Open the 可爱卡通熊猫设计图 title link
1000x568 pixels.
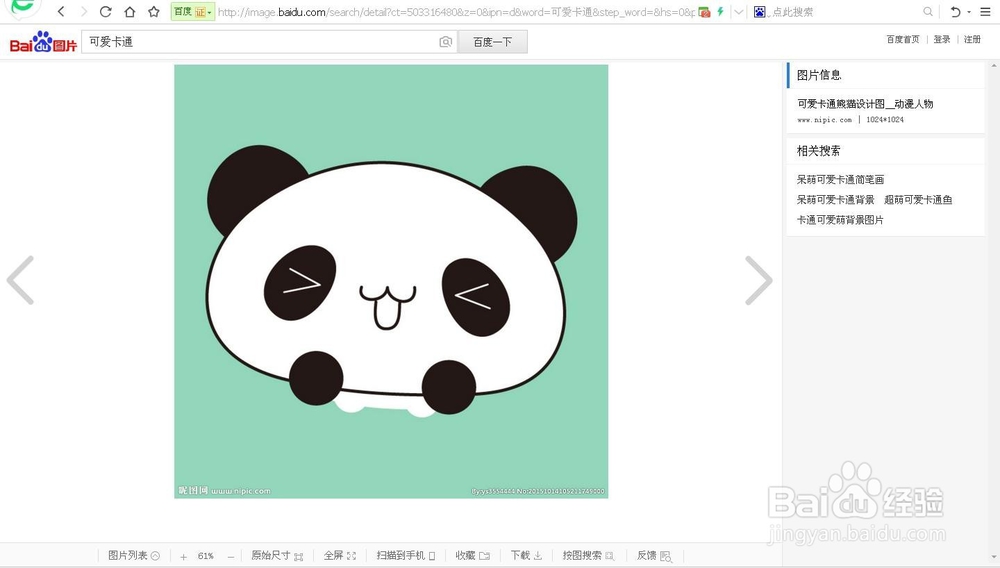click(865, 104)
